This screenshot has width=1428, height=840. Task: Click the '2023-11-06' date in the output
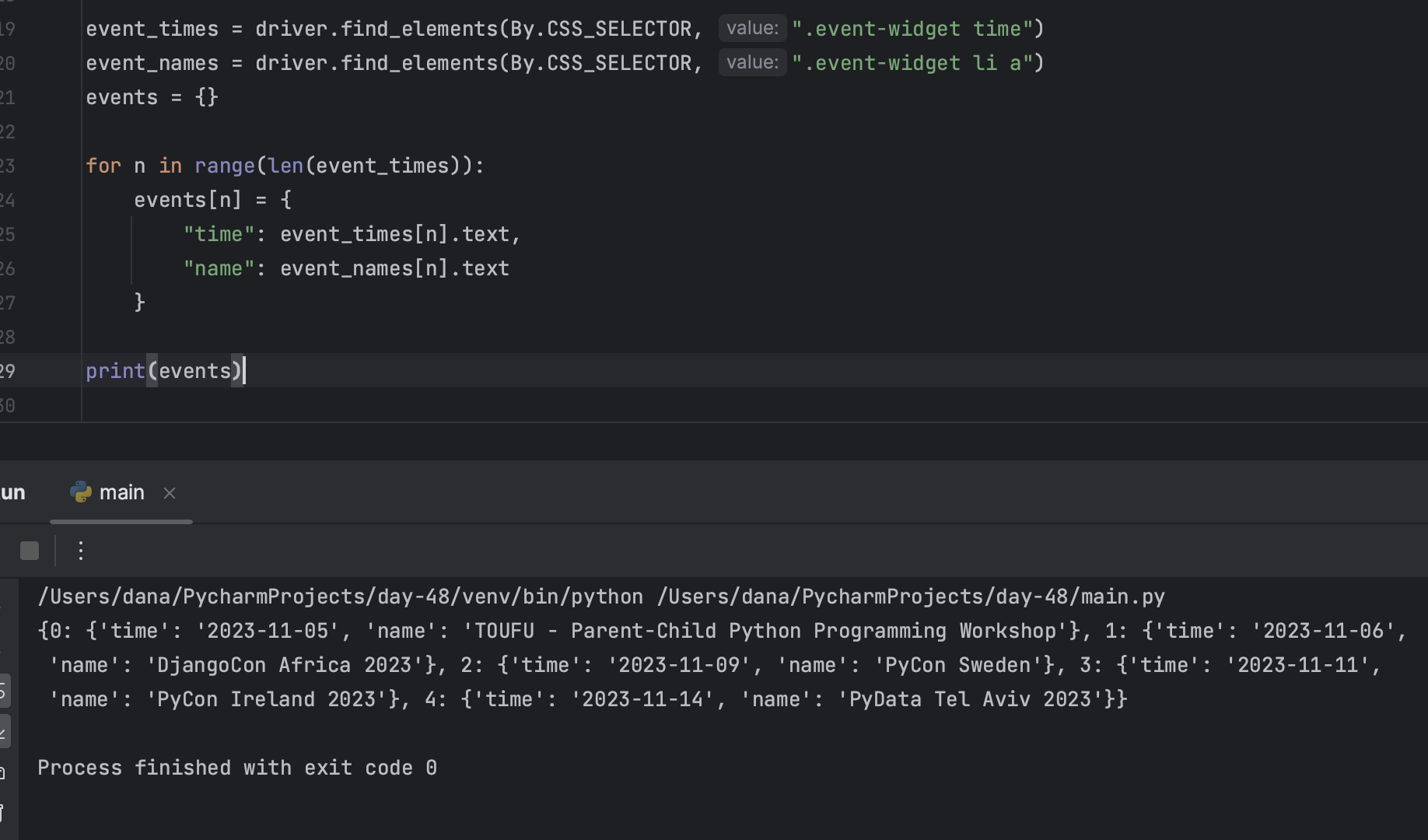click(1323, 631)
